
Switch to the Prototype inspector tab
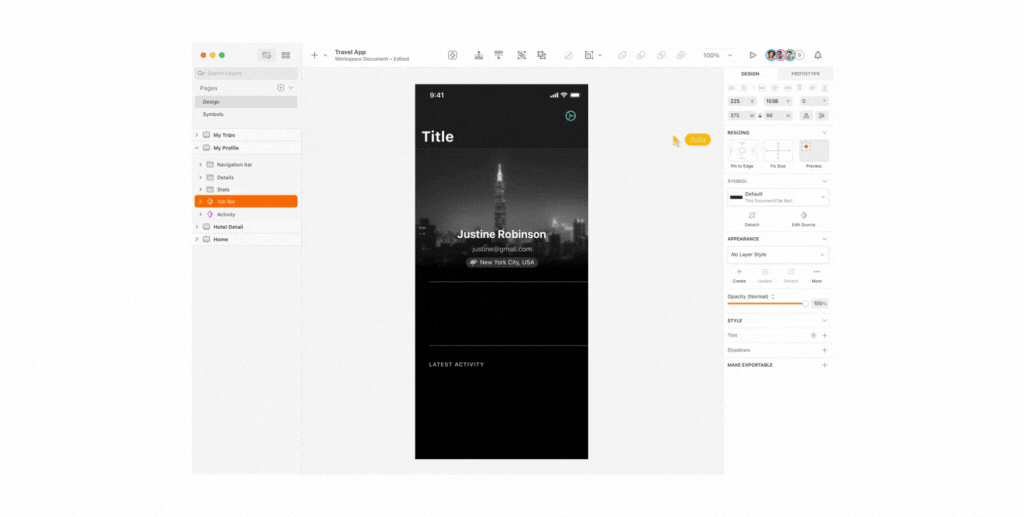[x=805, y=74]
